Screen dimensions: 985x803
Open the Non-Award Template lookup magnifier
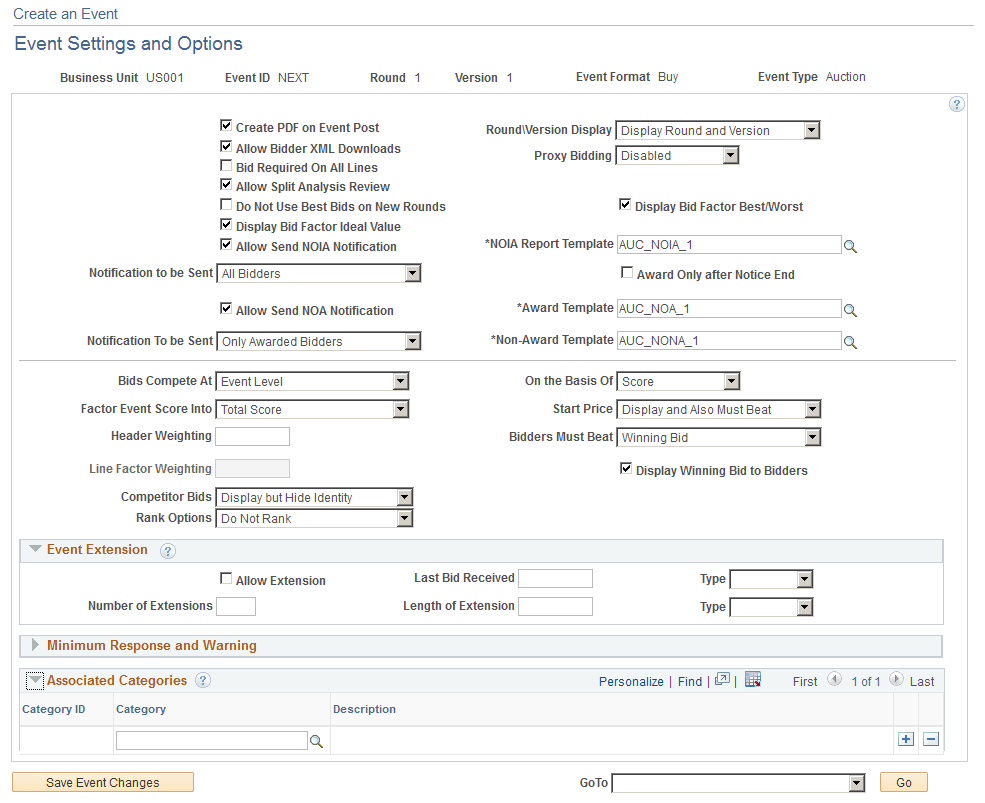pyautogui.click(x=851, y=340)
